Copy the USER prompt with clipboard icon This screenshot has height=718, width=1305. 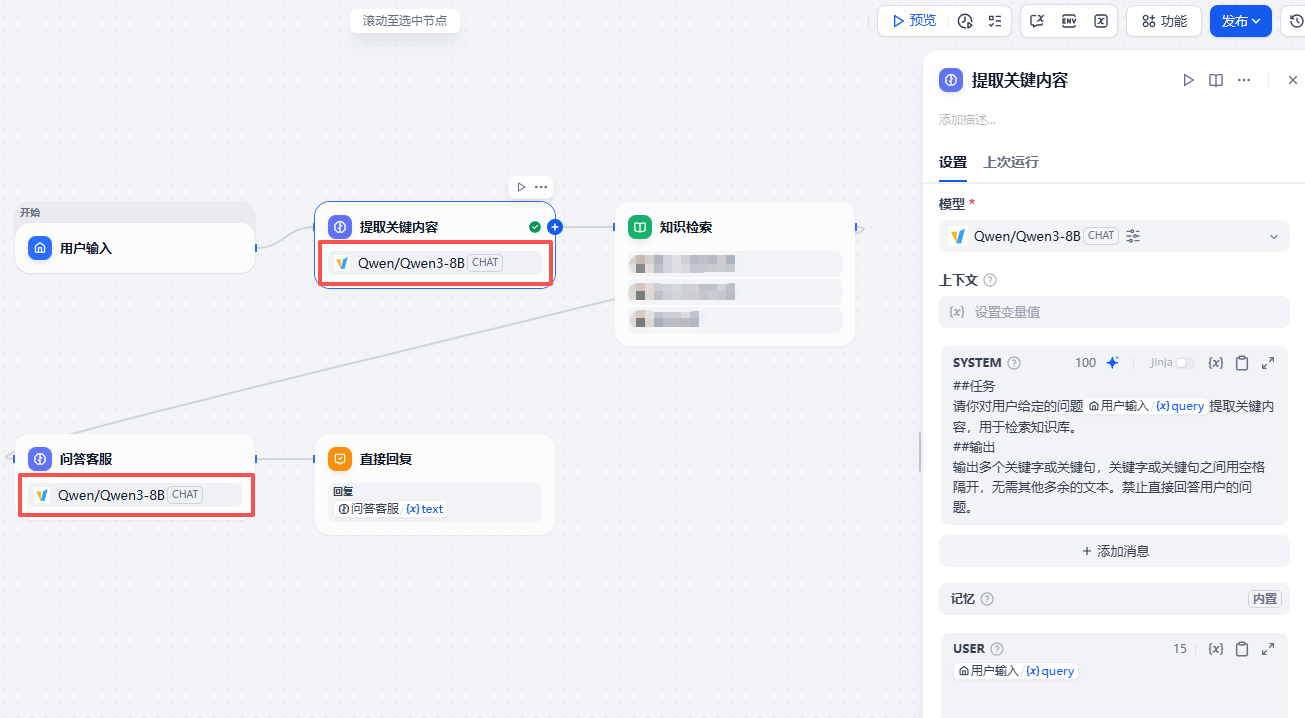click(1242, 649)
